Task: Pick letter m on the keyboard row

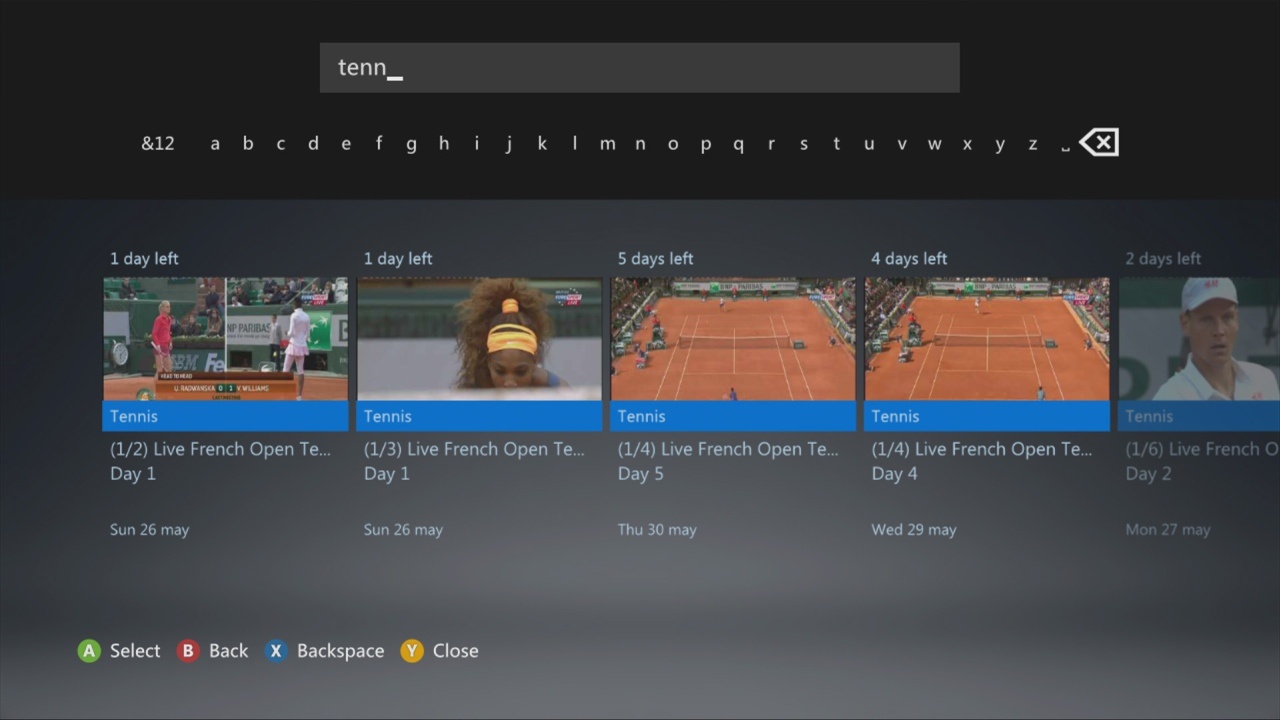Action: 607,144
